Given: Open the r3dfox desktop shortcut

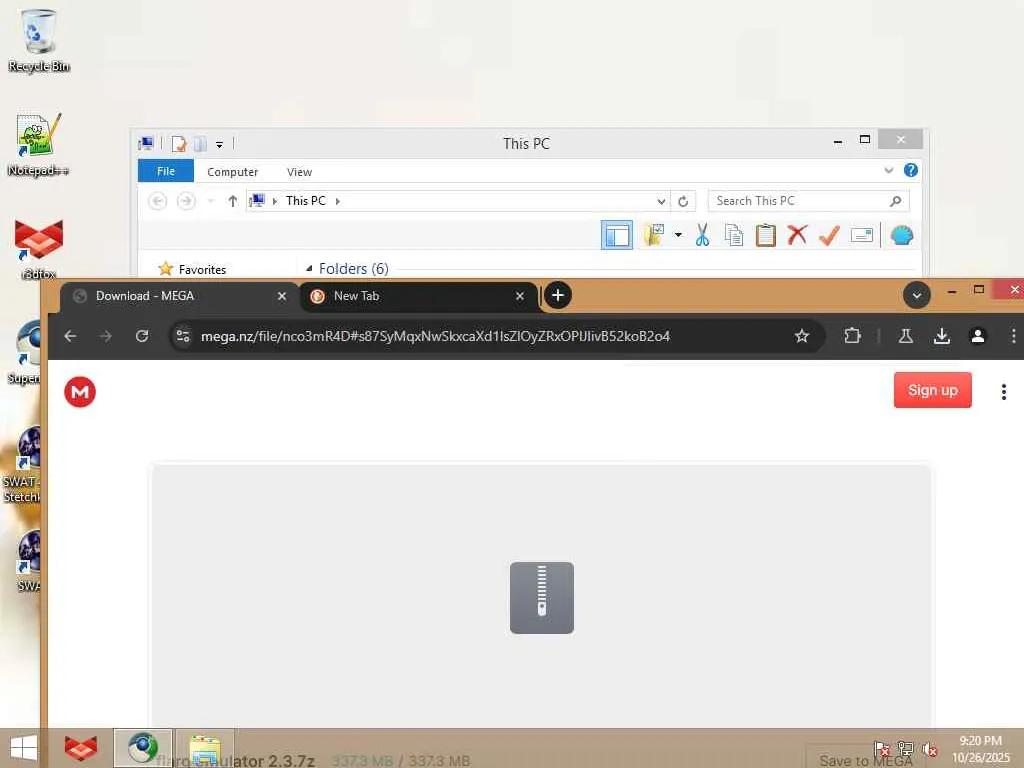Looking at the screenshot, I should coord(39,249).
